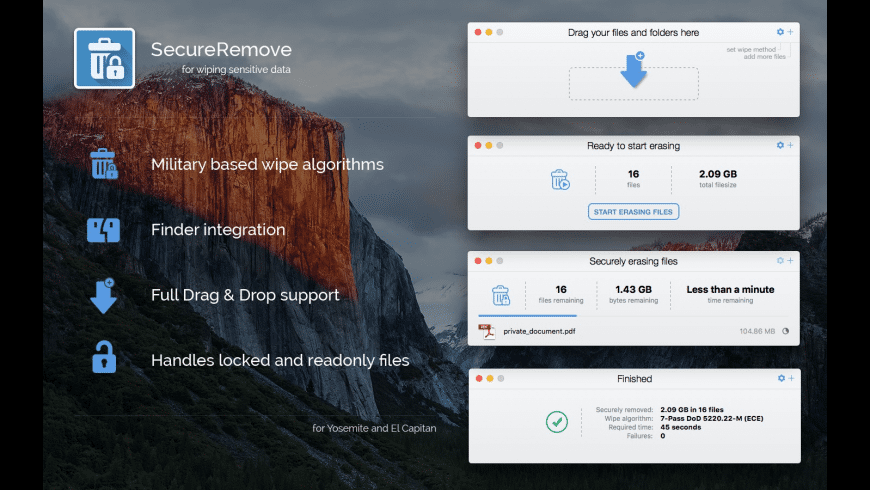
Task: Click the SecureRemove app logo icon
Action: pos(104,58)
